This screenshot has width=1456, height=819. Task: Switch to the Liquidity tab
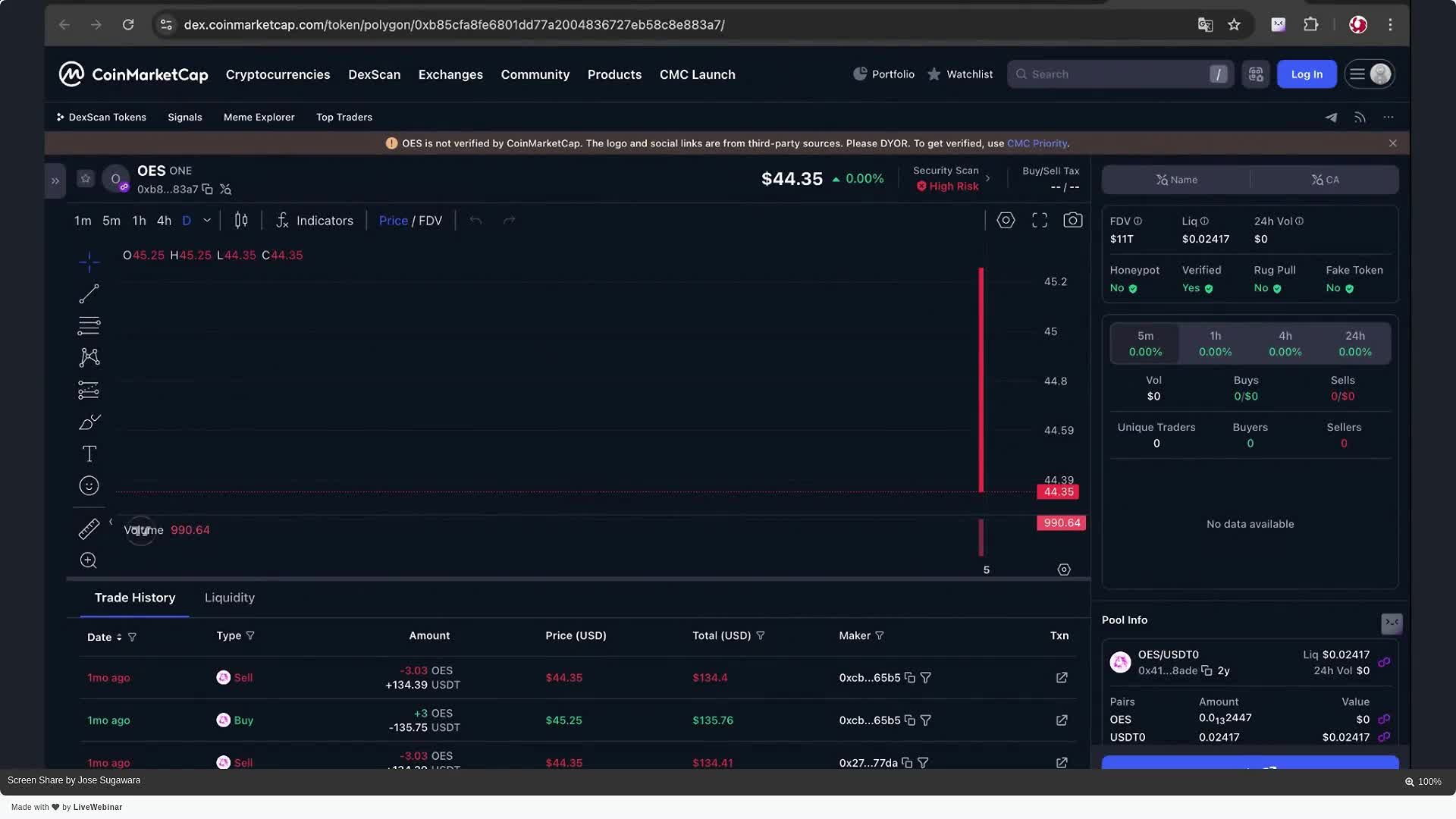[x=229, y=598]
